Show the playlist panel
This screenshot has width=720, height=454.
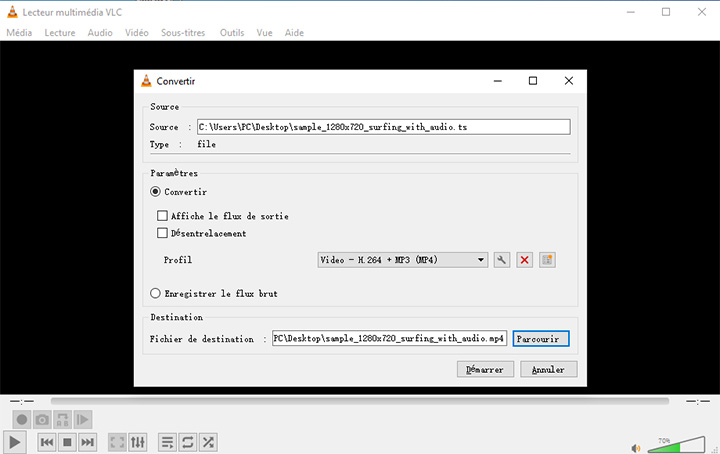(x=167, y=442)
